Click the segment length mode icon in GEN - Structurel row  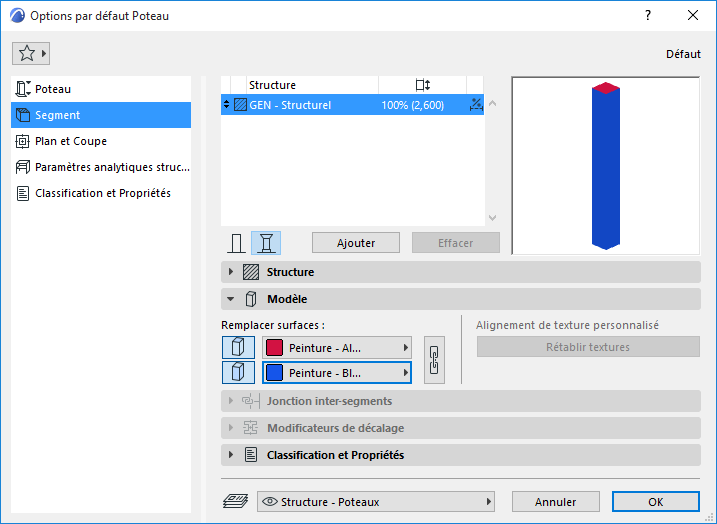pyautogui.click(x=476, y=105)
